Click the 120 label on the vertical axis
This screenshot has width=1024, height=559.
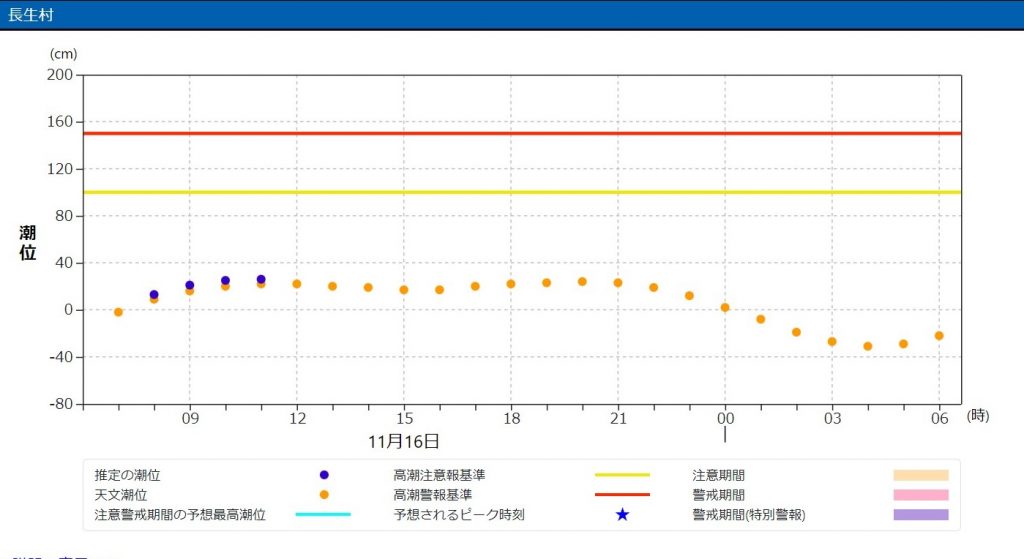click(x=59, y=168)
